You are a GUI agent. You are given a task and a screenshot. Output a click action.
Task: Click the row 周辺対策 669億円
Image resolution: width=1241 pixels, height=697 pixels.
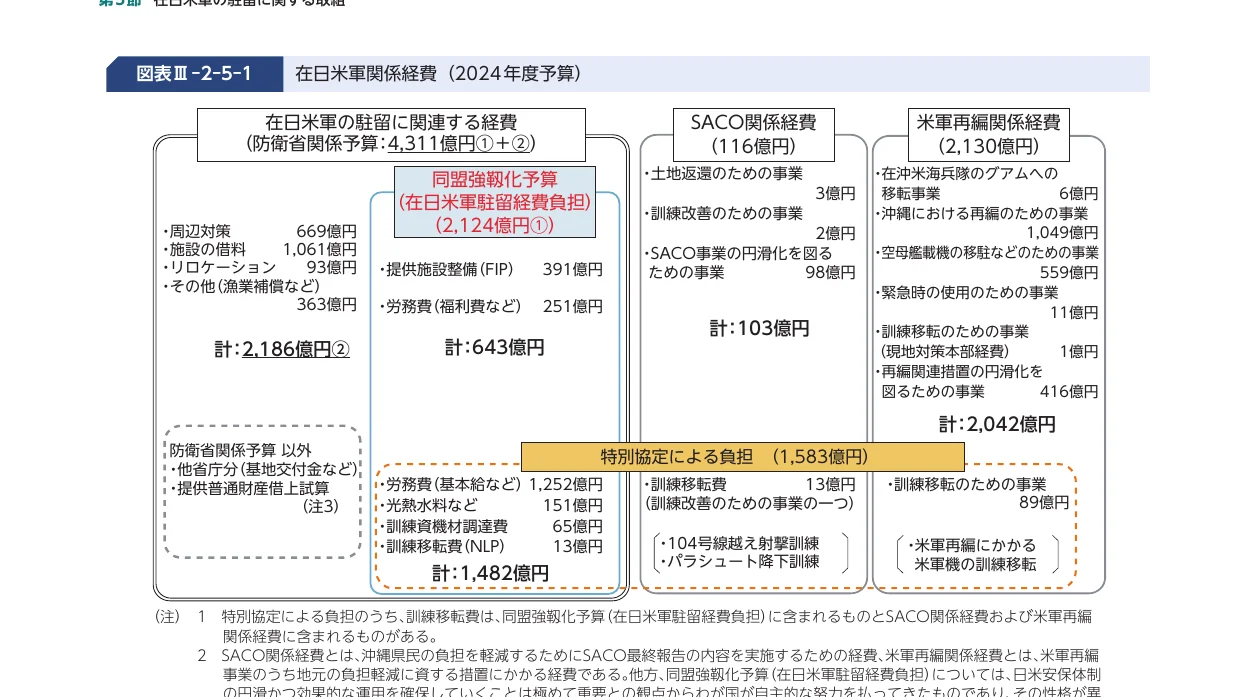pos(259,231)
